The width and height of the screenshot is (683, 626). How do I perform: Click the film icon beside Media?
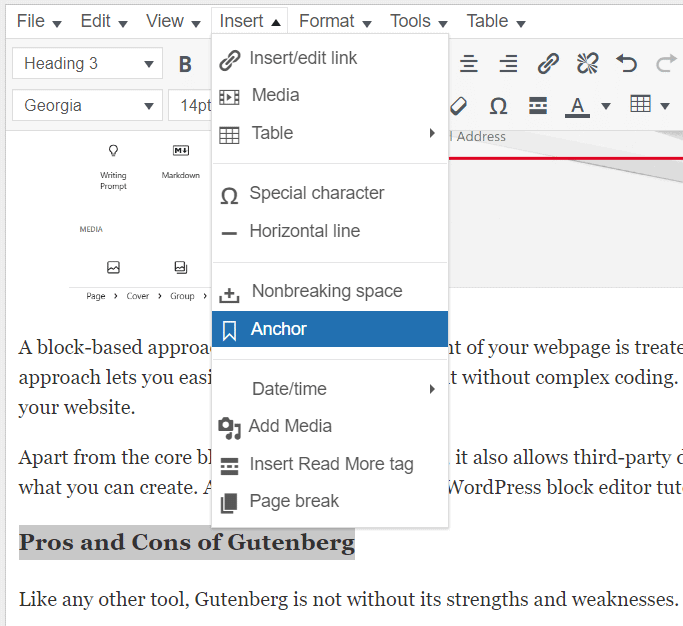tap(229, 97)
